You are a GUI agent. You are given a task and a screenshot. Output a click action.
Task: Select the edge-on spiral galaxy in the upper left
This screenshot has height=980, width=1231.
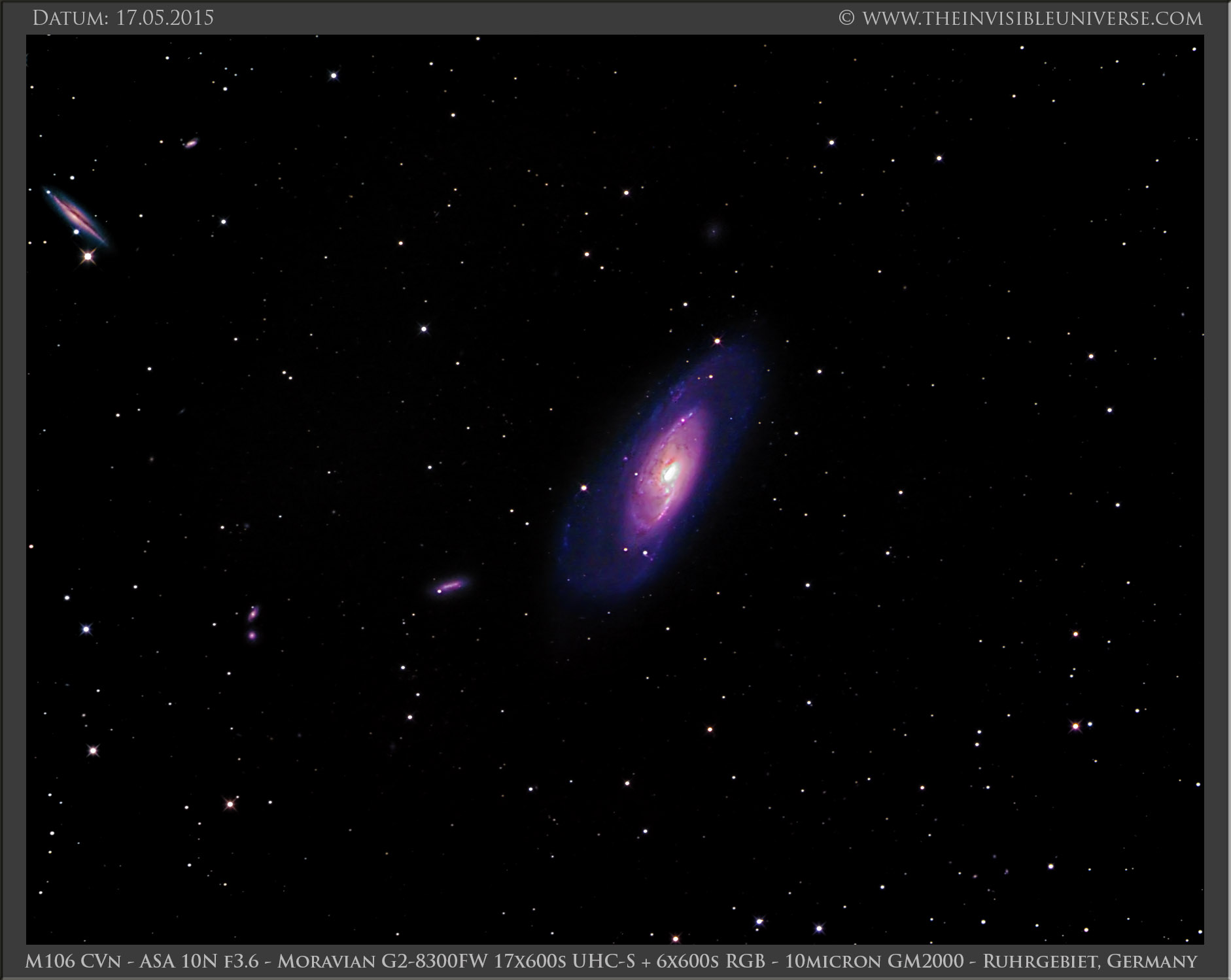75,215
